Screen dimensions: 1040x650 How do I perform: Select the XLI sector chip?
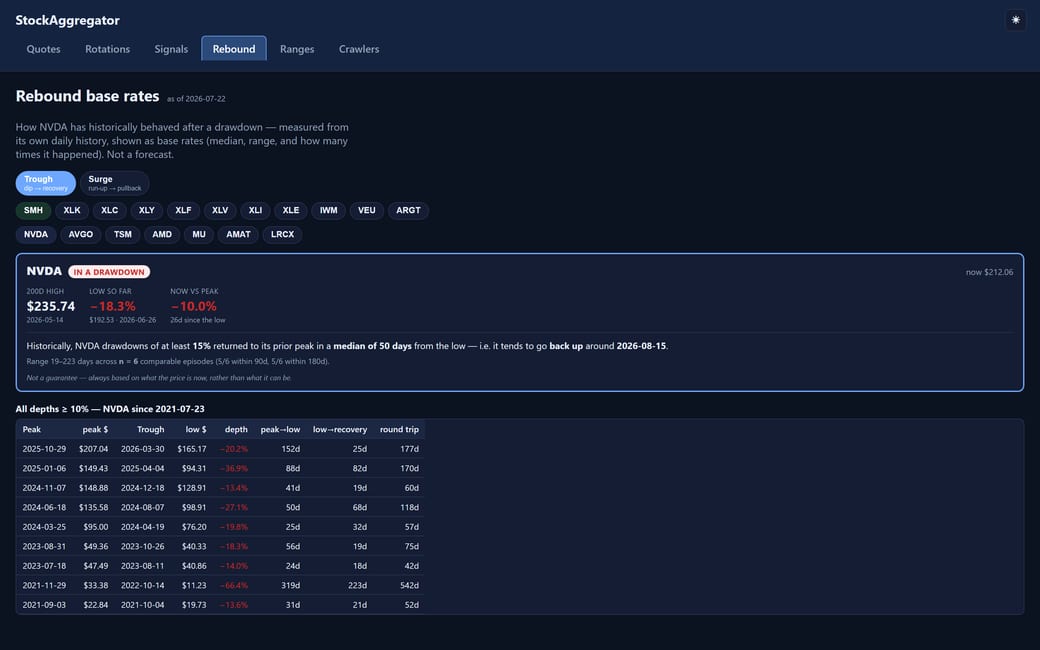(x=255, y=210)
